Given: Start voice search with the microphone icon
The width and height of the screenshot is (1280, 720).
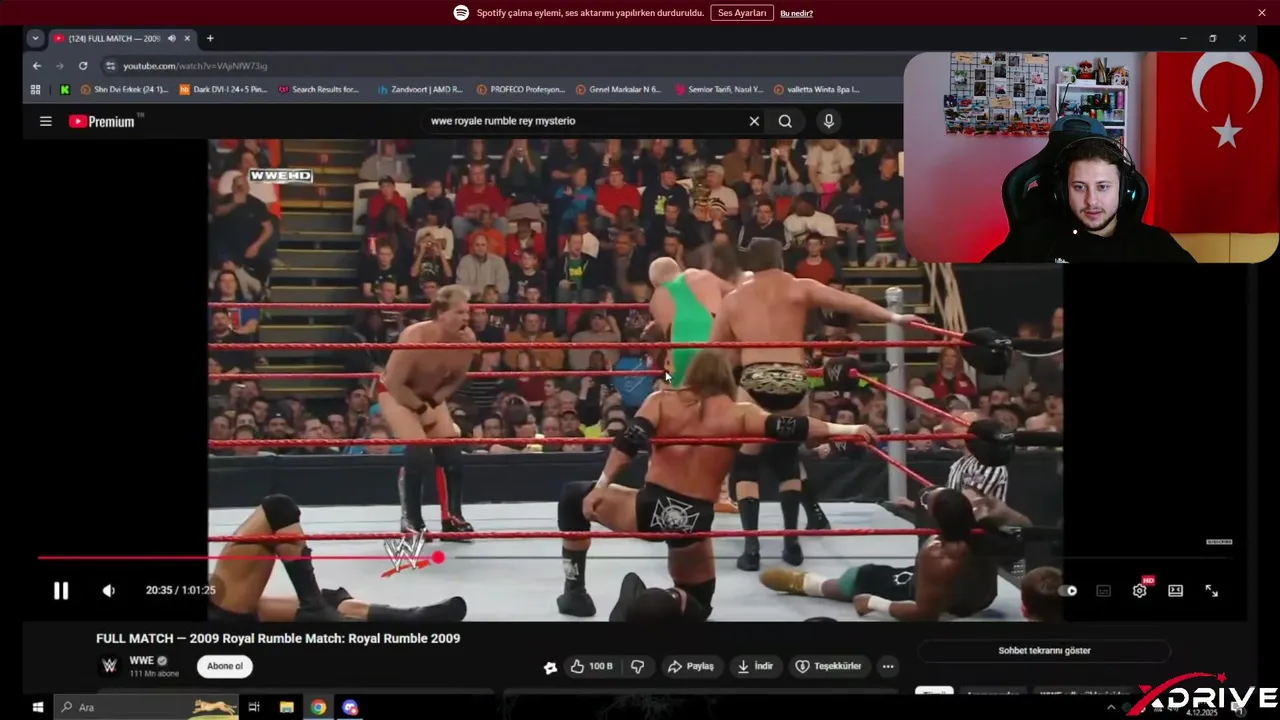Looking at the screenshot, I should coord(828,121).
